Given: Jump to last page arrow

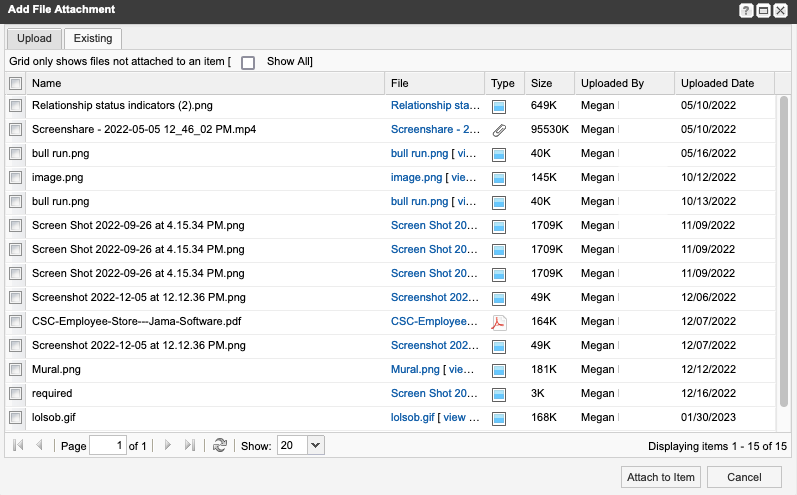Looking at the screenshot, I should coord(190,445).
